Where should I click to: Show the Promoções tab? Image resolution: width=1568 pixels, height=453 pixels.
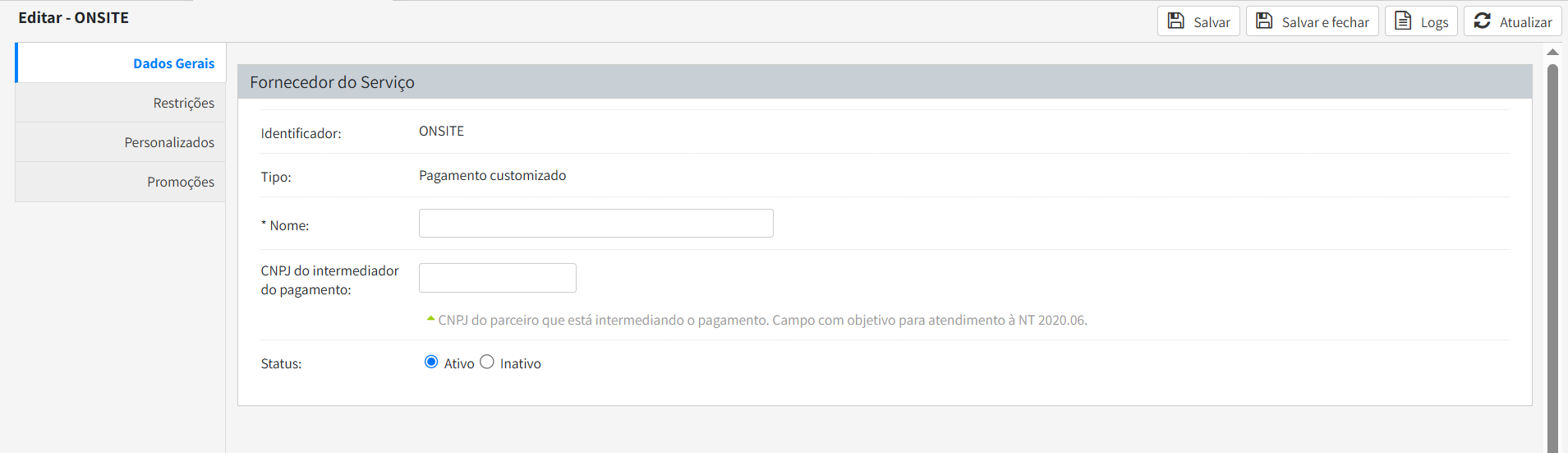coord(181,182)
